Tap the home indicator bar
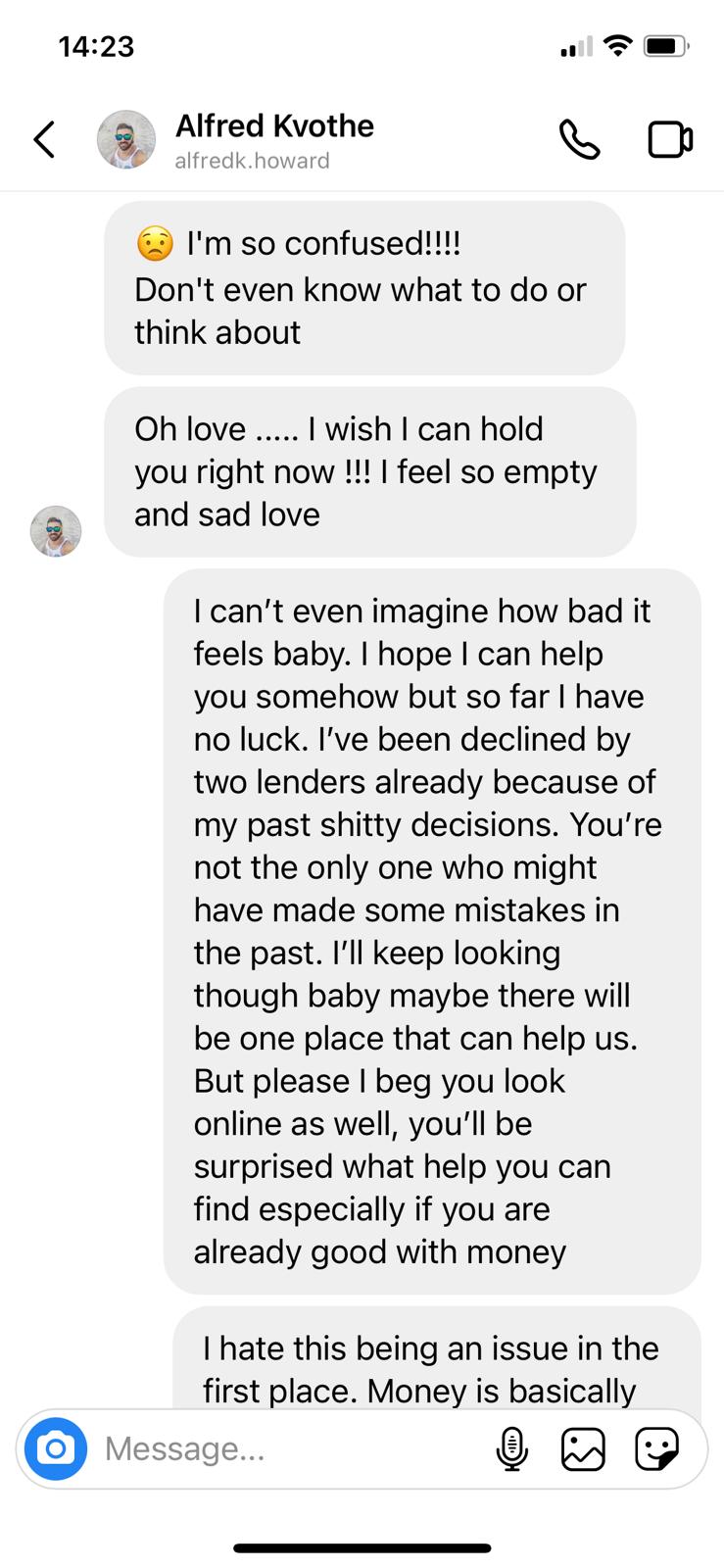 [x=362, y=1548]
